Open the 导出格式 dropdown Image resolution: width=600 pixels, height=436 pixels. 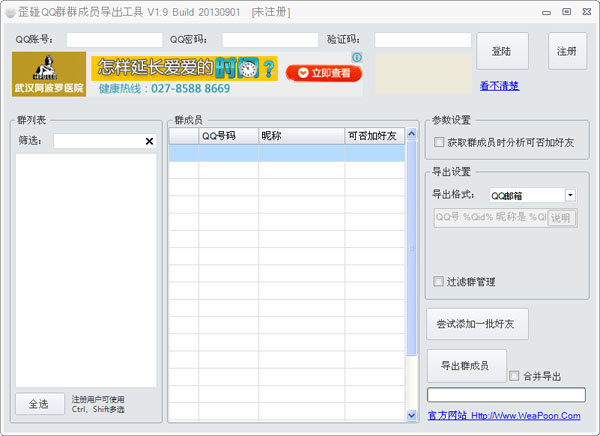pyautogui.click(x=570, y=195)
